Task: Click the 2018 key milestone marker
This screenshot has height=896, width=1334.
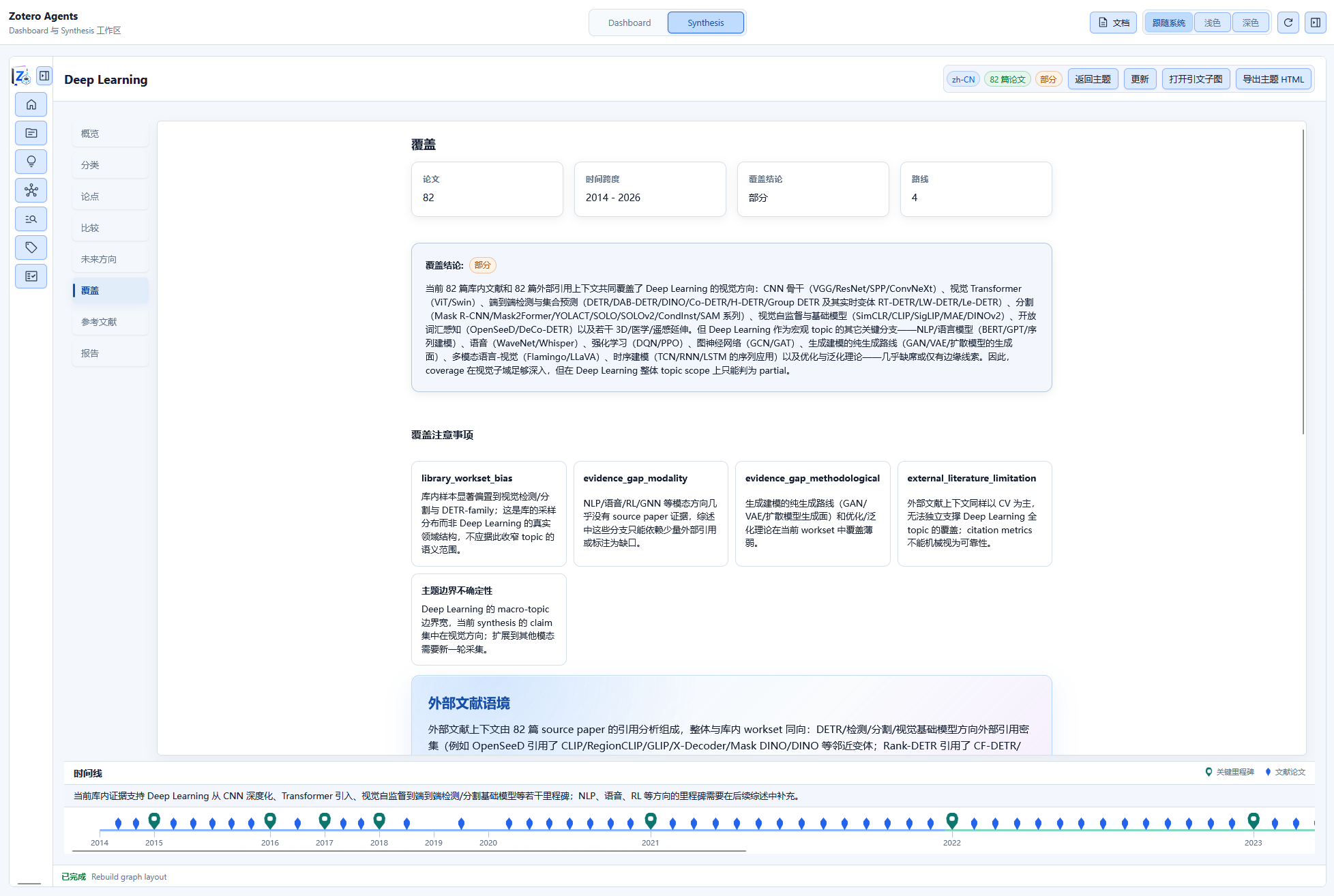Action: [x=379, y=820]
